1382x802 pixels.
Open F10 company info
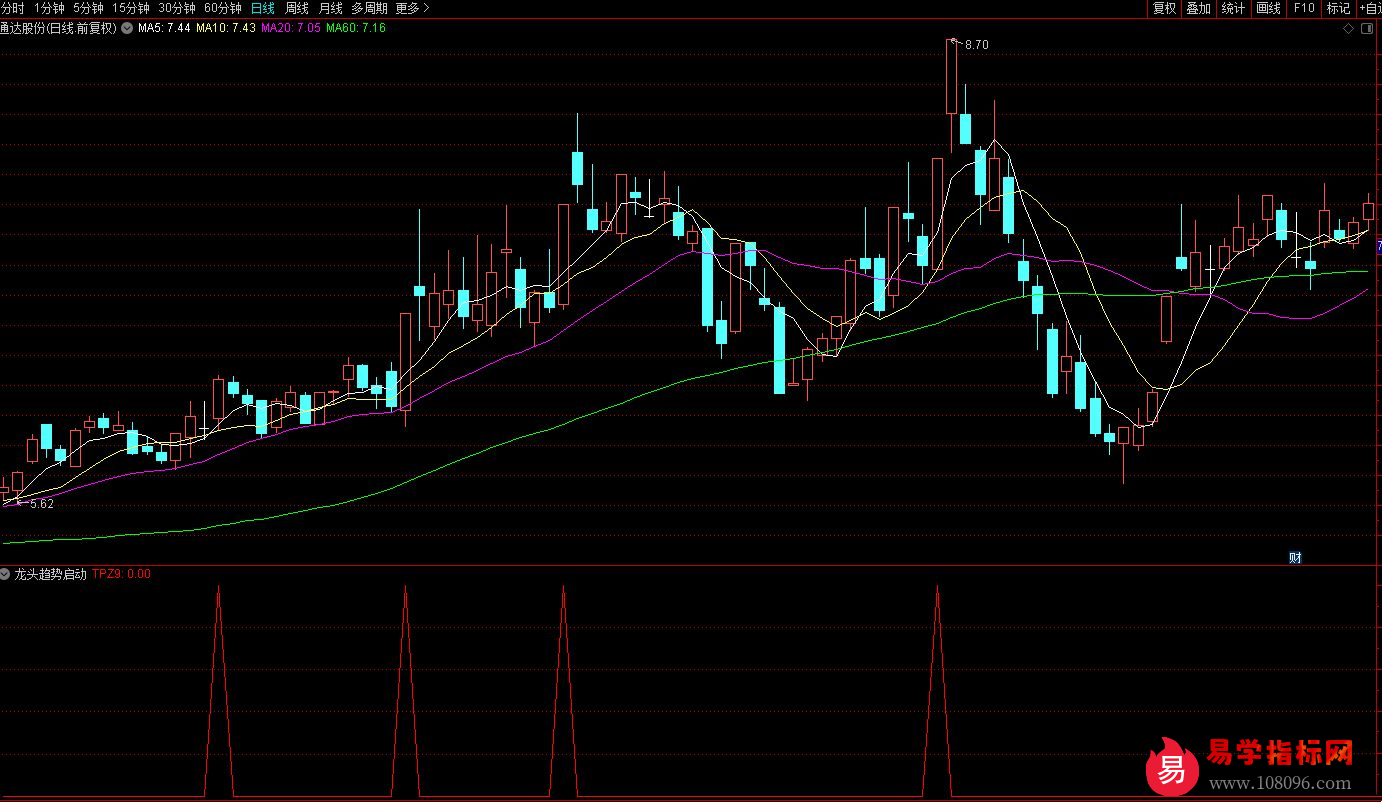[x=1303, y=8]
